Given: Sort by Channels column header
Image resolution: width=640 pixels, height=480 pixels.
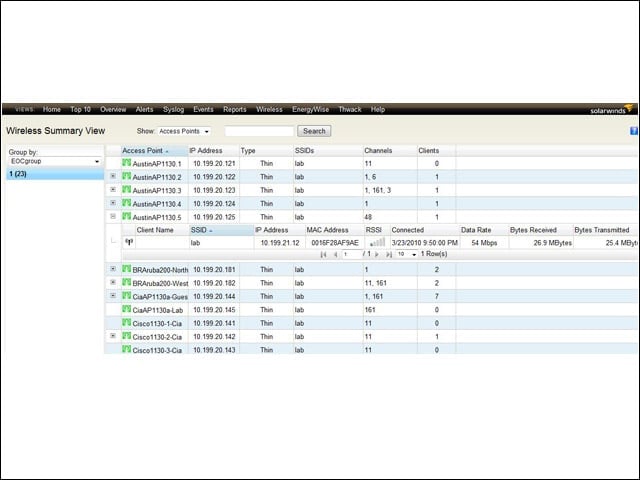Looking at the screenshot, I should click(x=390, y=151).
